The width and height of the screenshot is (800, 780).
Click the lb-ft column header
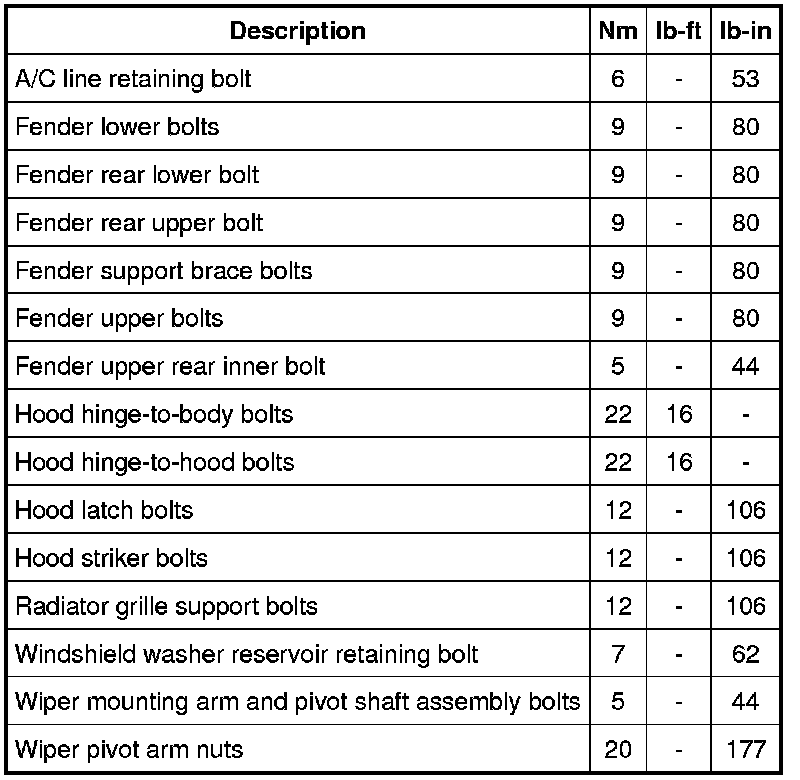678,31
